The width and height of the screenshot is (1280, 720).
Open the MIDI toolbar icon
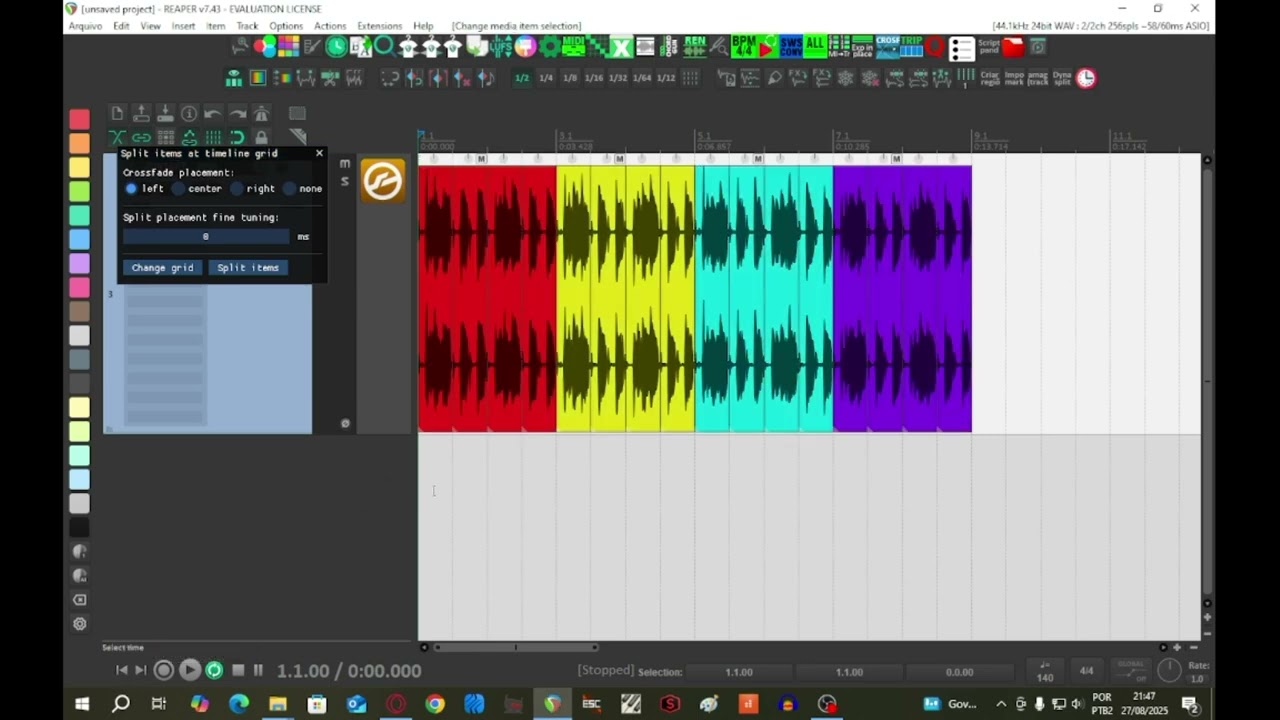(574, 46)
